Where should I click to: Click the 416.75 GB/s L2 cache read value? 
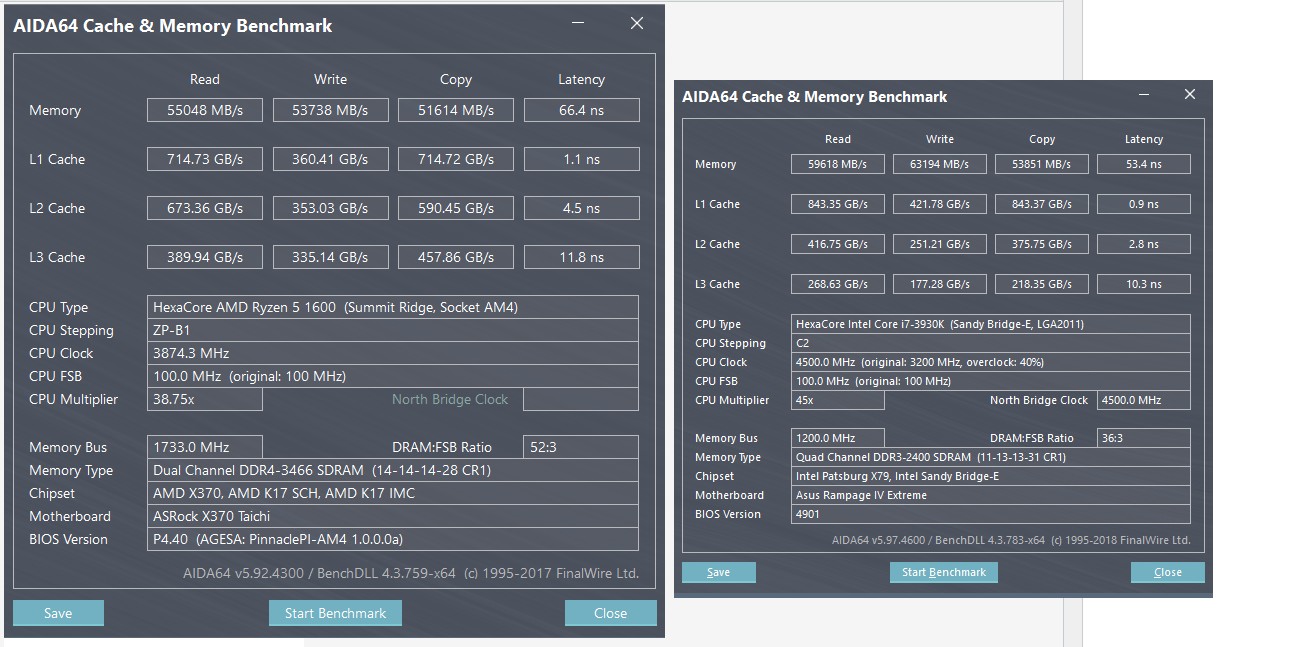(837, 244)
